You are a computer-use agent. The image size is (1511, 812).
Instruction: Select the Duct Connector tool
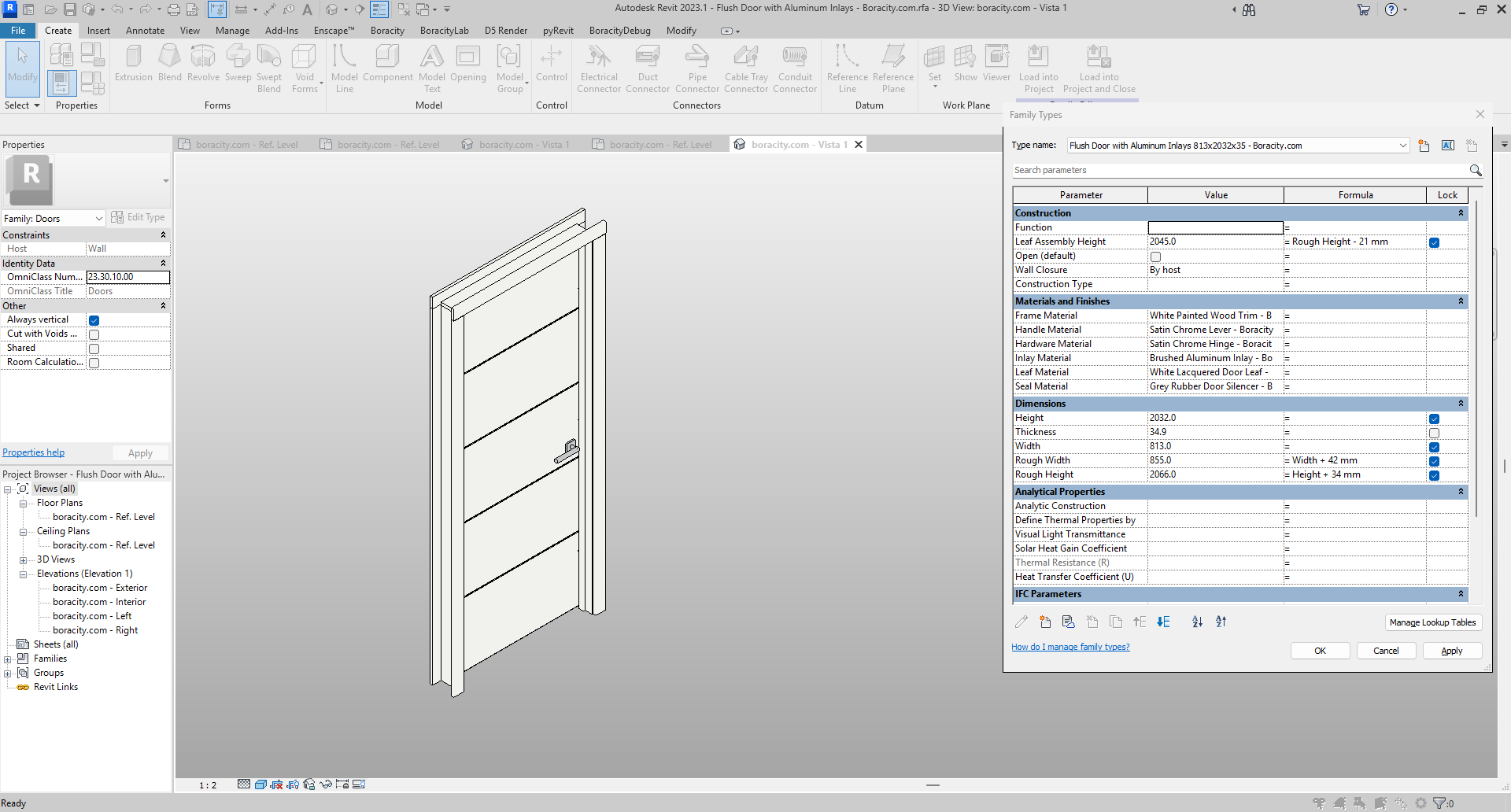click(648, 68)
